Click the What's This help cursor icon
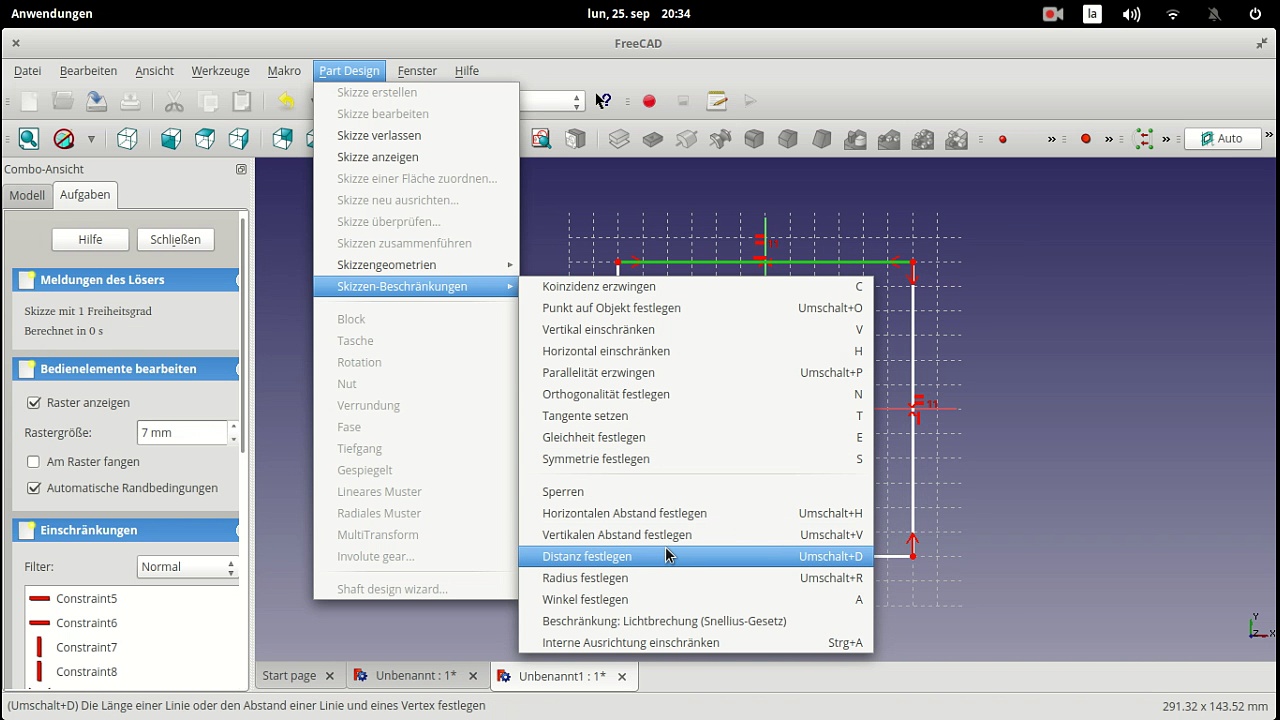Viewport: 1280px width, 720px height. (x=603, y=101)
